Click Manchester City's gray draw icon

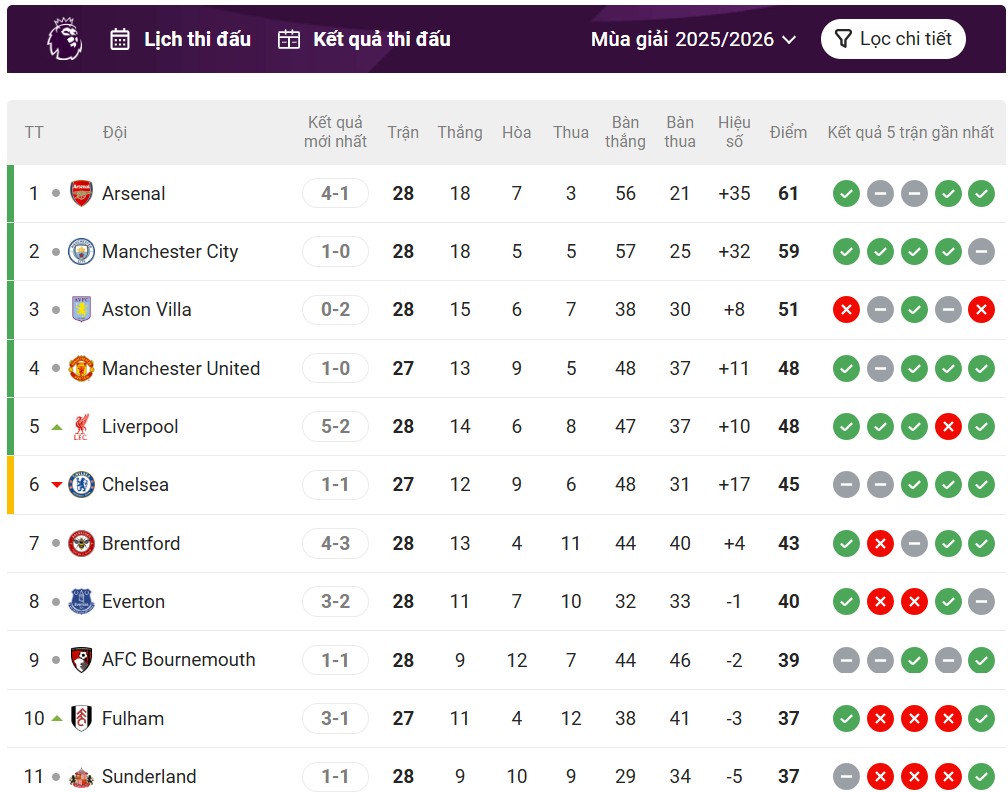pos(981,252)
